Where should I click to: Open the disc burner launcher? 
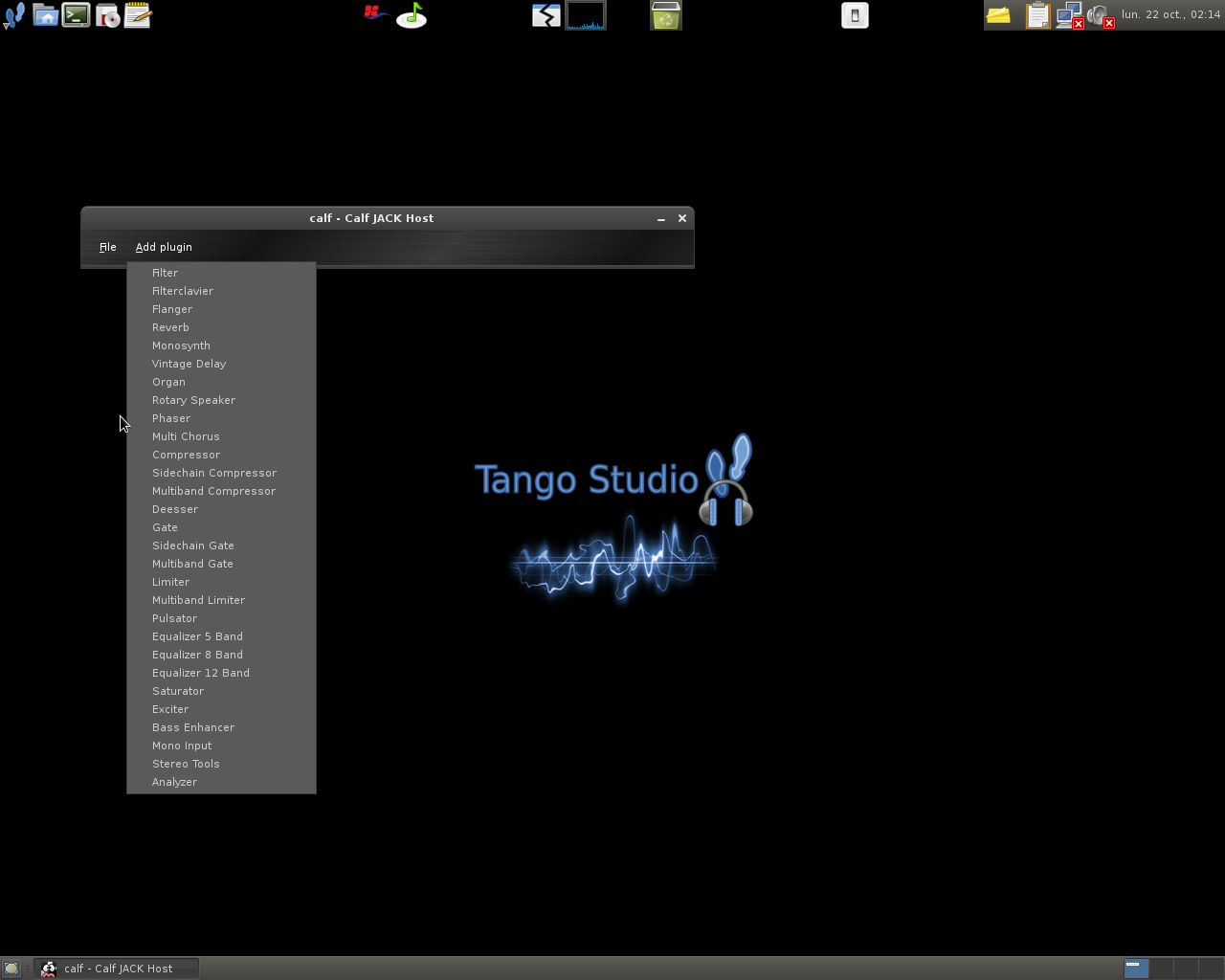pos(107,15)
